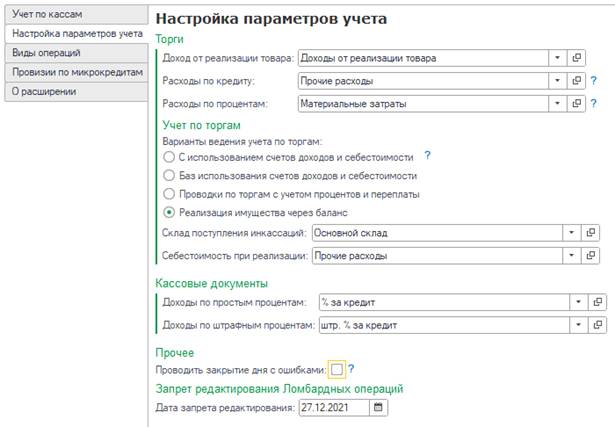Expand Себестоимость при реализации dropdown
615x427 pixels.
pyautogui.click(x=571, y=256)
